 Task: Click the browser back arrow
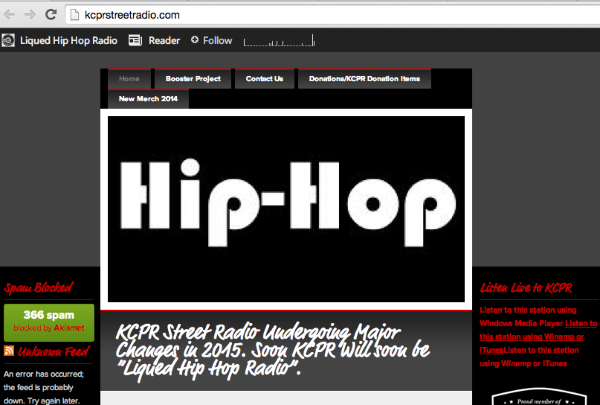(x=9, y=15)
